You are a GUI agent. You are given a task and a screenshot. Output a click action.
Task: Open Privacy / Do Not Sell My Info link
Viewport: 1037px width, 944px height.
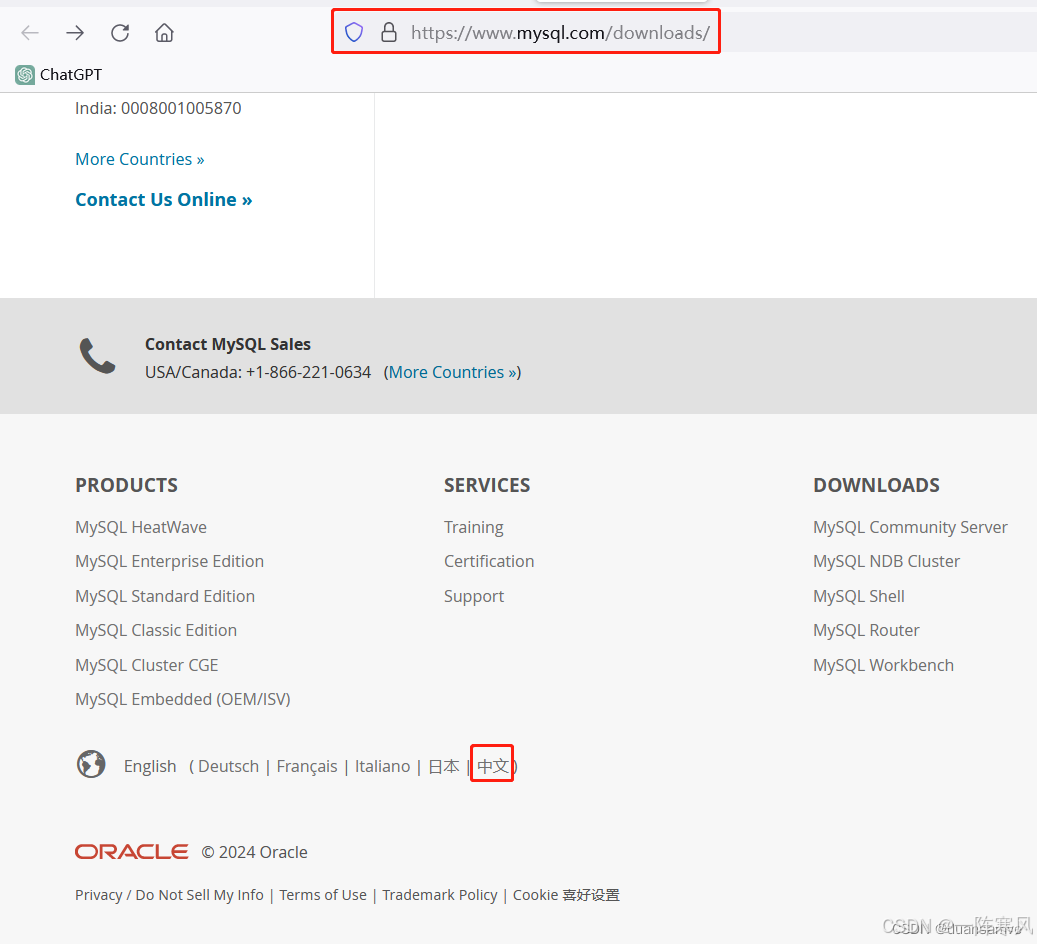[169, 895]
